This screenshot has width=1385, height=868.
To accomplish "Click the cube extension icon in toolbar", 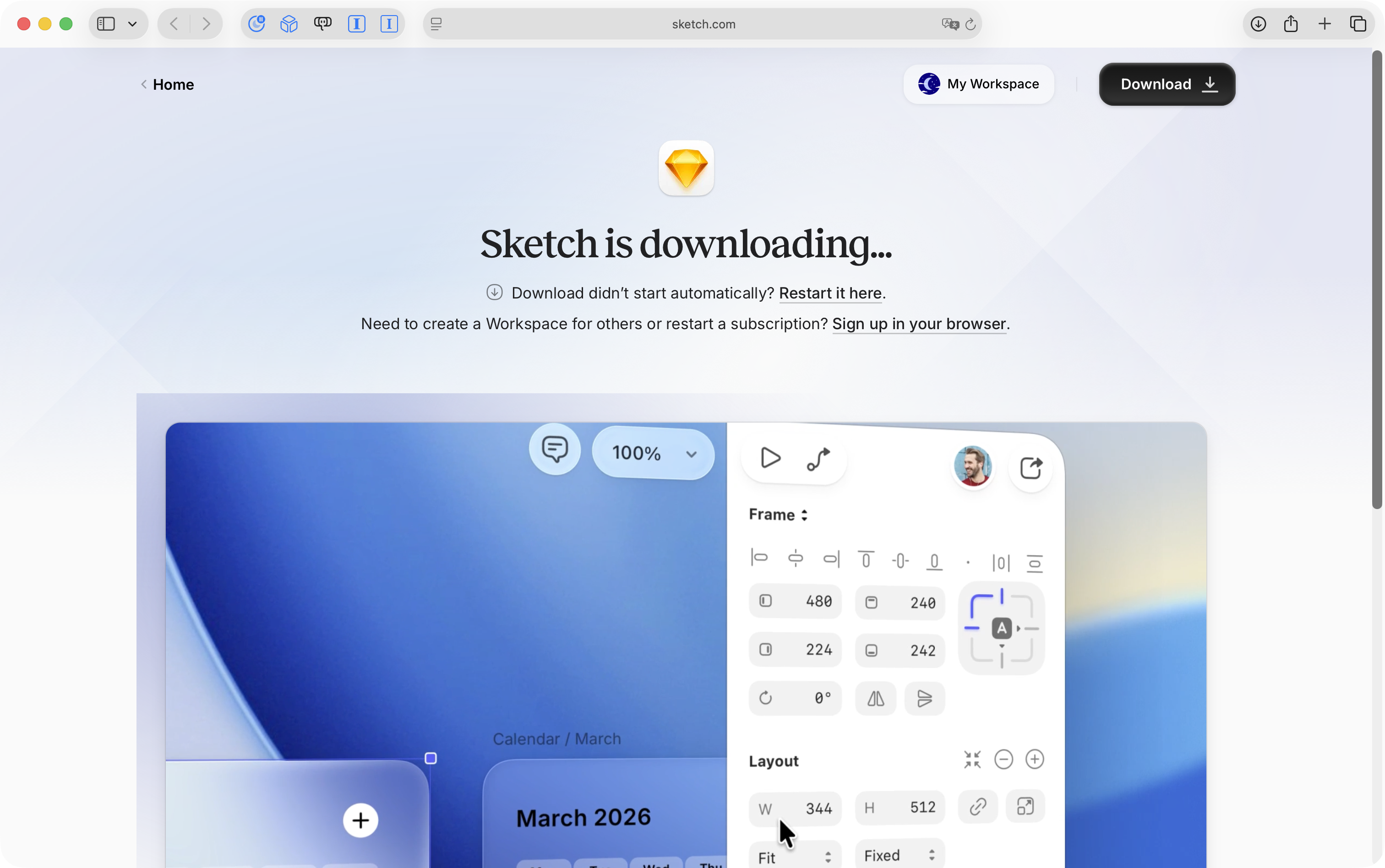I will [289, 23].
